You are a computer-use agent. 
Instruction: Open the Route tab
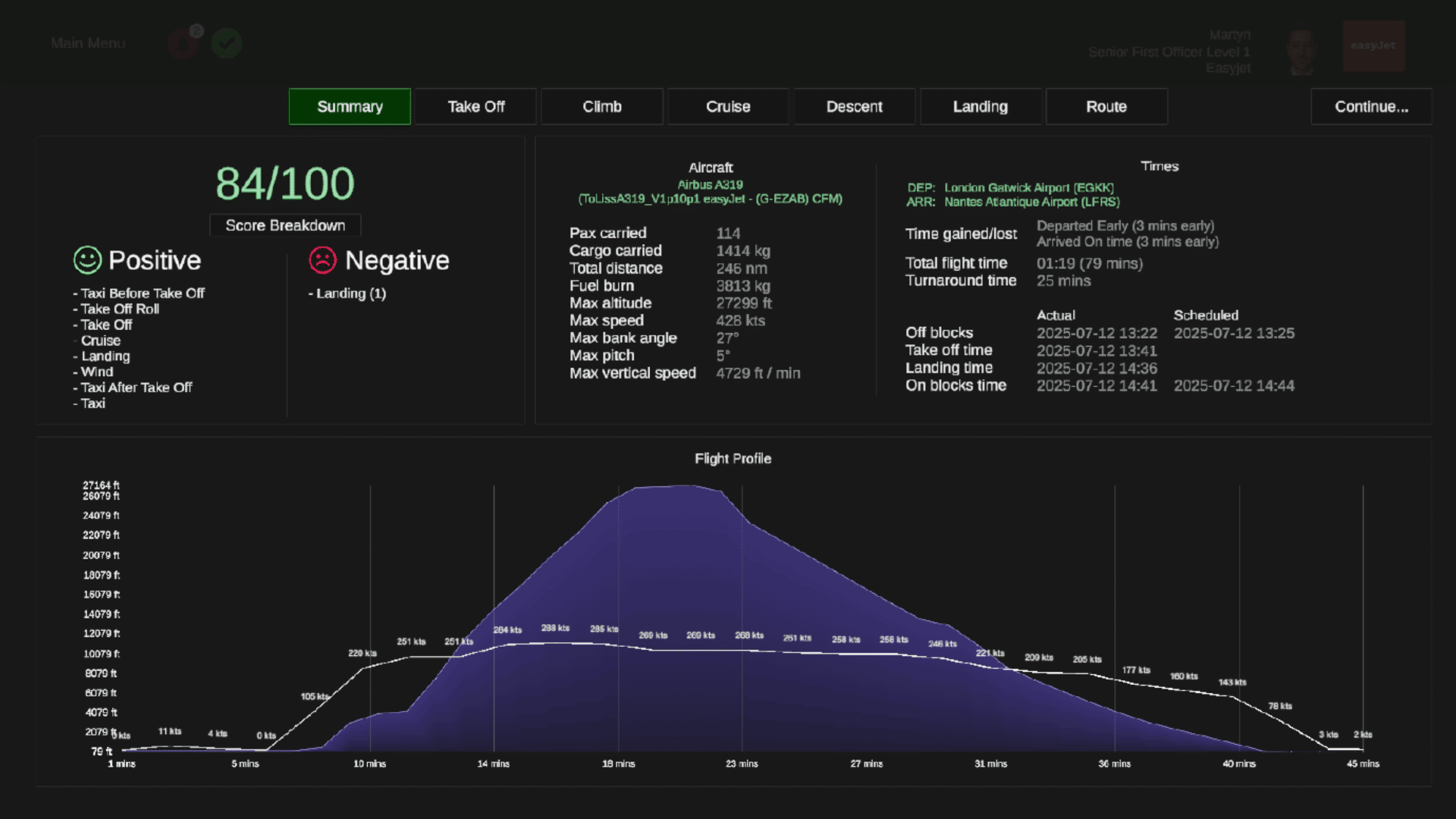1106,107
